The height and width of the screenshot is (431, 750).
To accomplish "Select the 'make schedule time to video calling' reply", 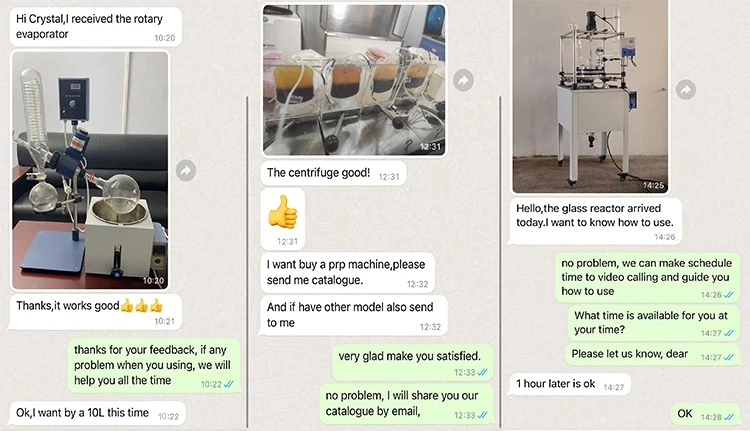I will tap(648, 277).
